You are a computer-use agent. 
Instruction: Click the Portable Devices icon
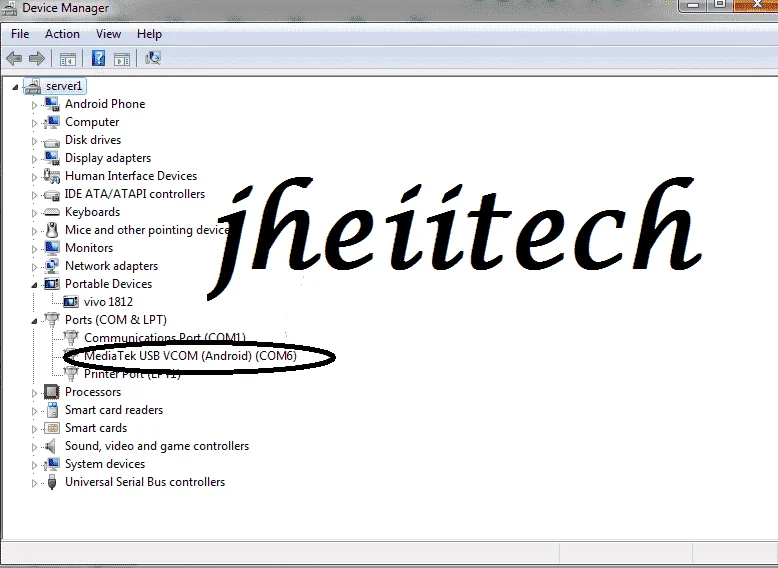[x=52, y=284]
